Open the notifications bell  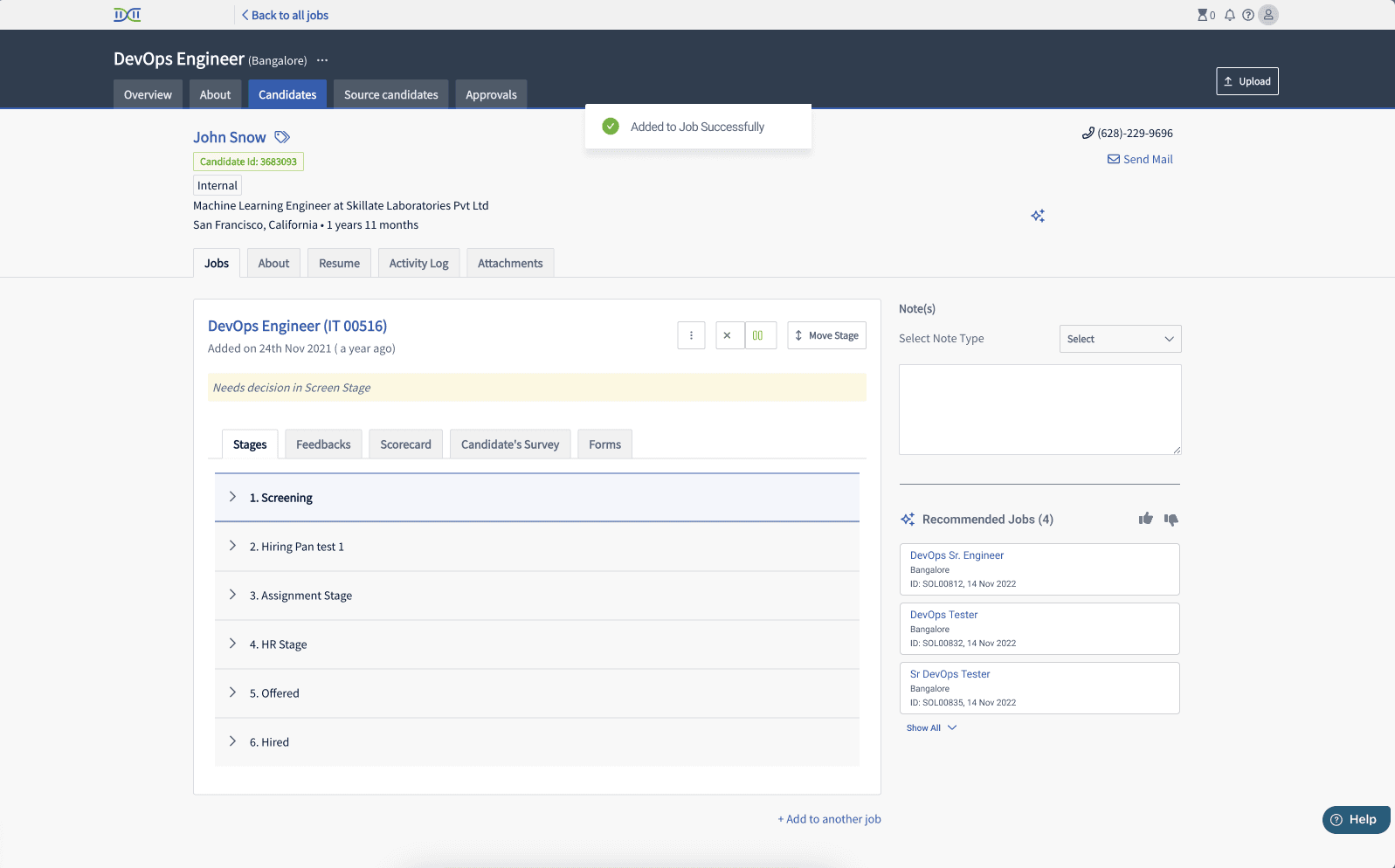coord(1230,15)
